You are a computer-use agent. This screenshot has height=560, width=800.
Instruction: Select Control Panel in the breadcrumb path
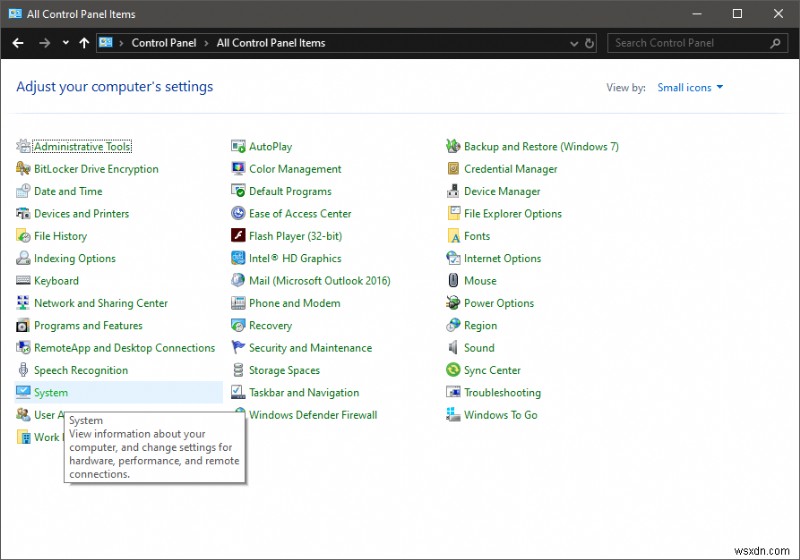point(163,43)
